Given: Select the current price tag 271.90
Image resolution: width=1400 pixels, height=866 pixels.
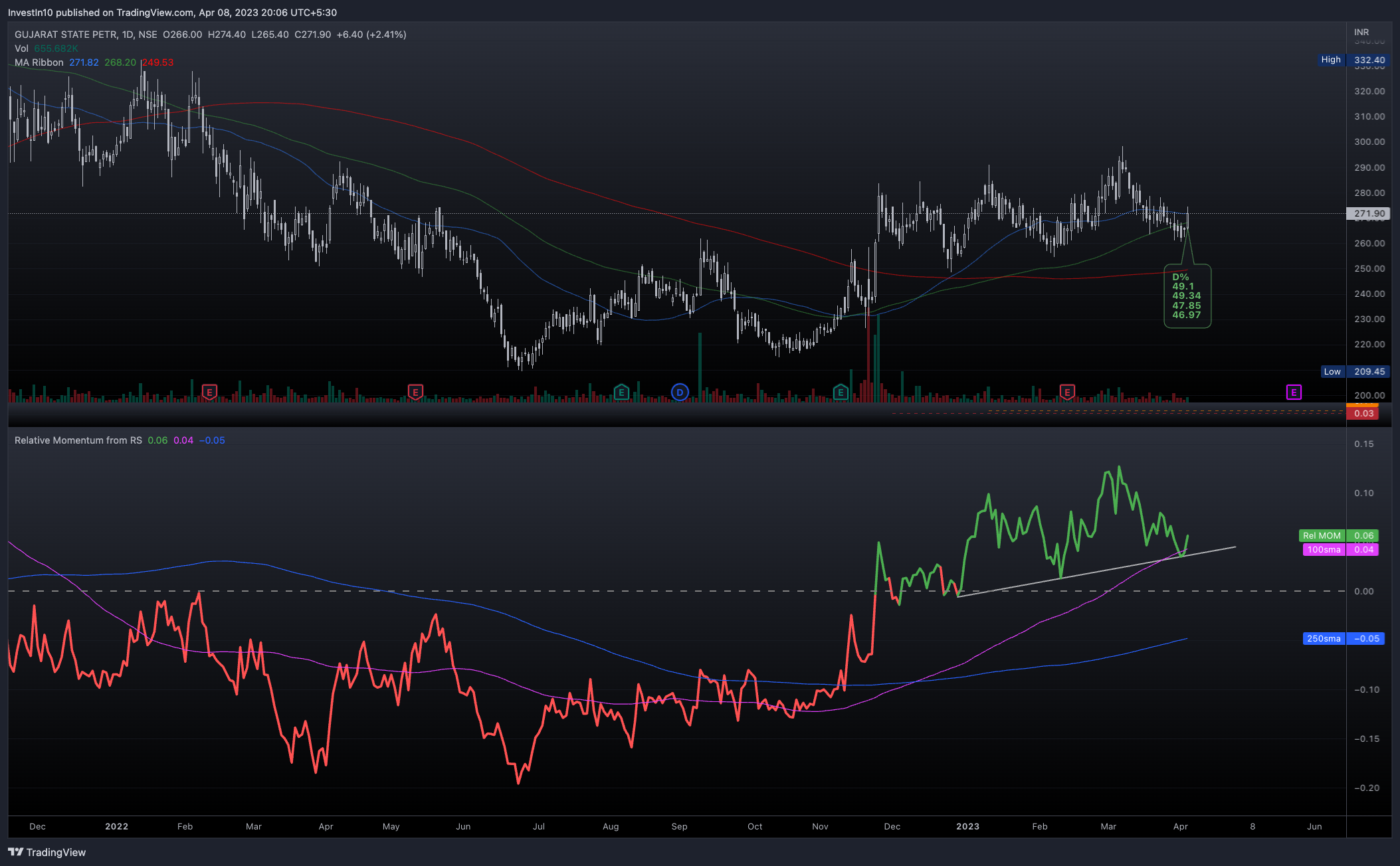Looking at the screenshot, I should (x=1368, y=214).
